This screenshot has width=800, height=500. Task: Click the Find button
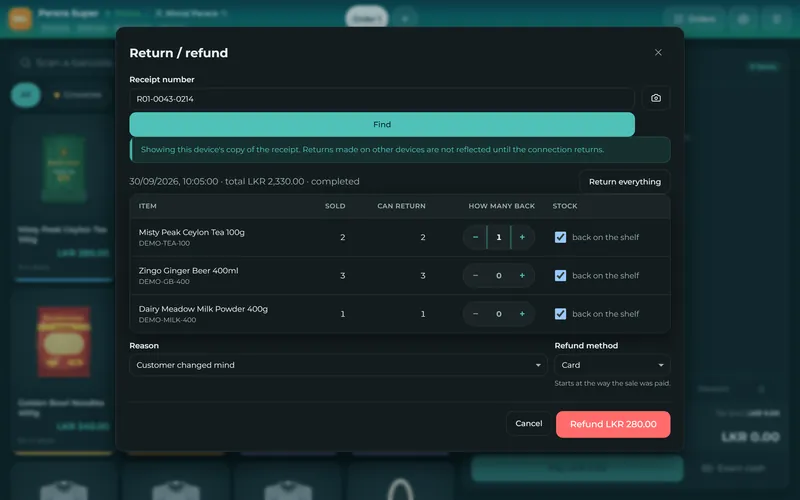pos(382,124)
